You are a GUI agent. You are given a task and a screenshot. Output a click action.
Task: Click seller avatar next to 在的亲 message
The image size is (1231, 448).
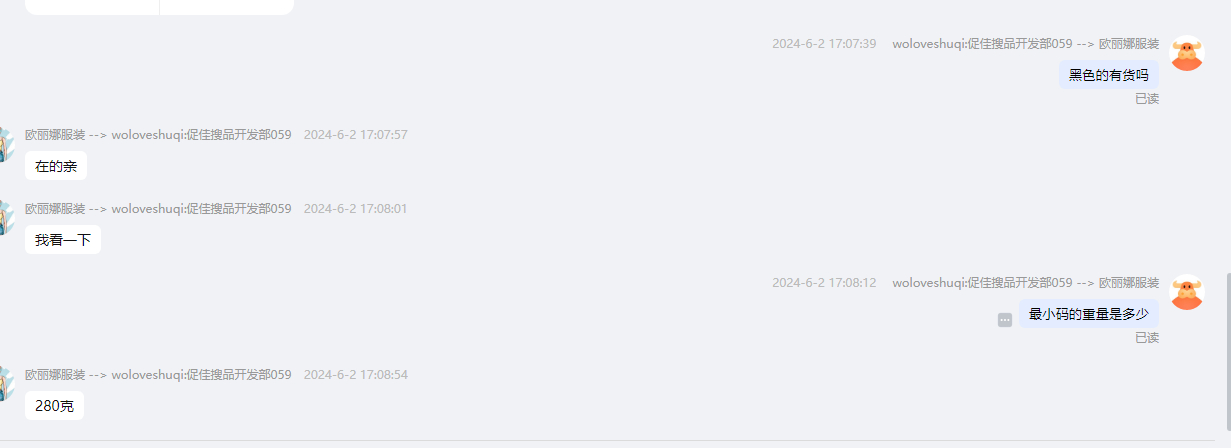point(6,145)
